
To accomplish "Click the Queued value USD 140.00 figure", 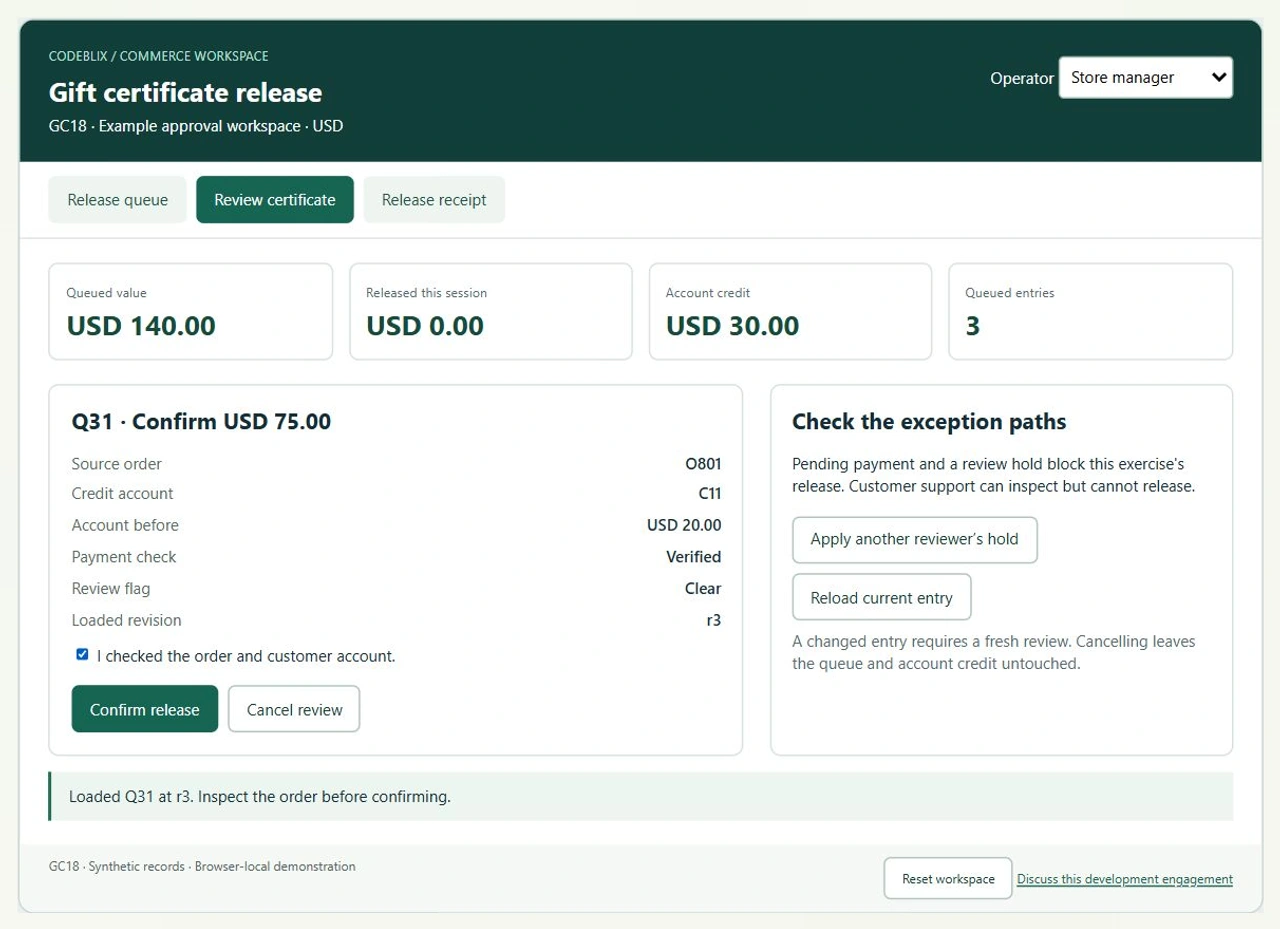I will [141, 326].
